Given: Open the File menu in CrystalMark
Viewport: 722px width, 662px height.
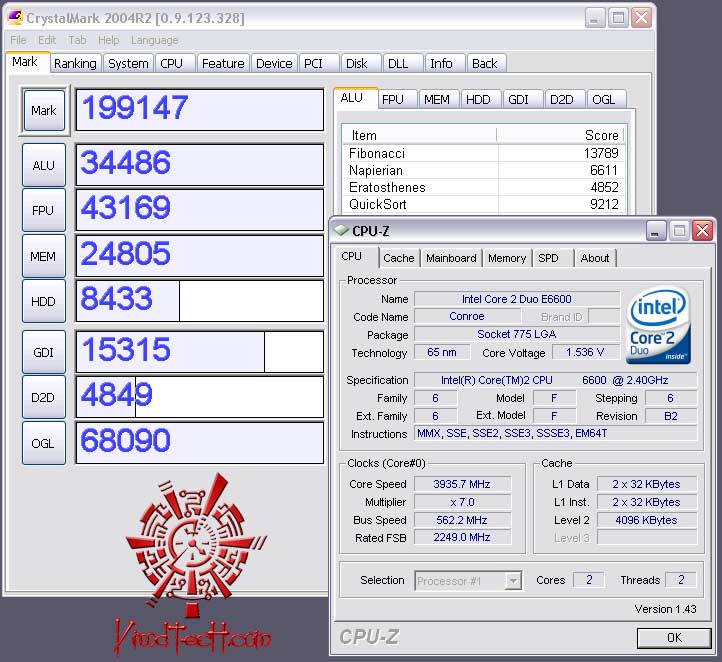Looking at the screenshot, I should pos(18,40).
